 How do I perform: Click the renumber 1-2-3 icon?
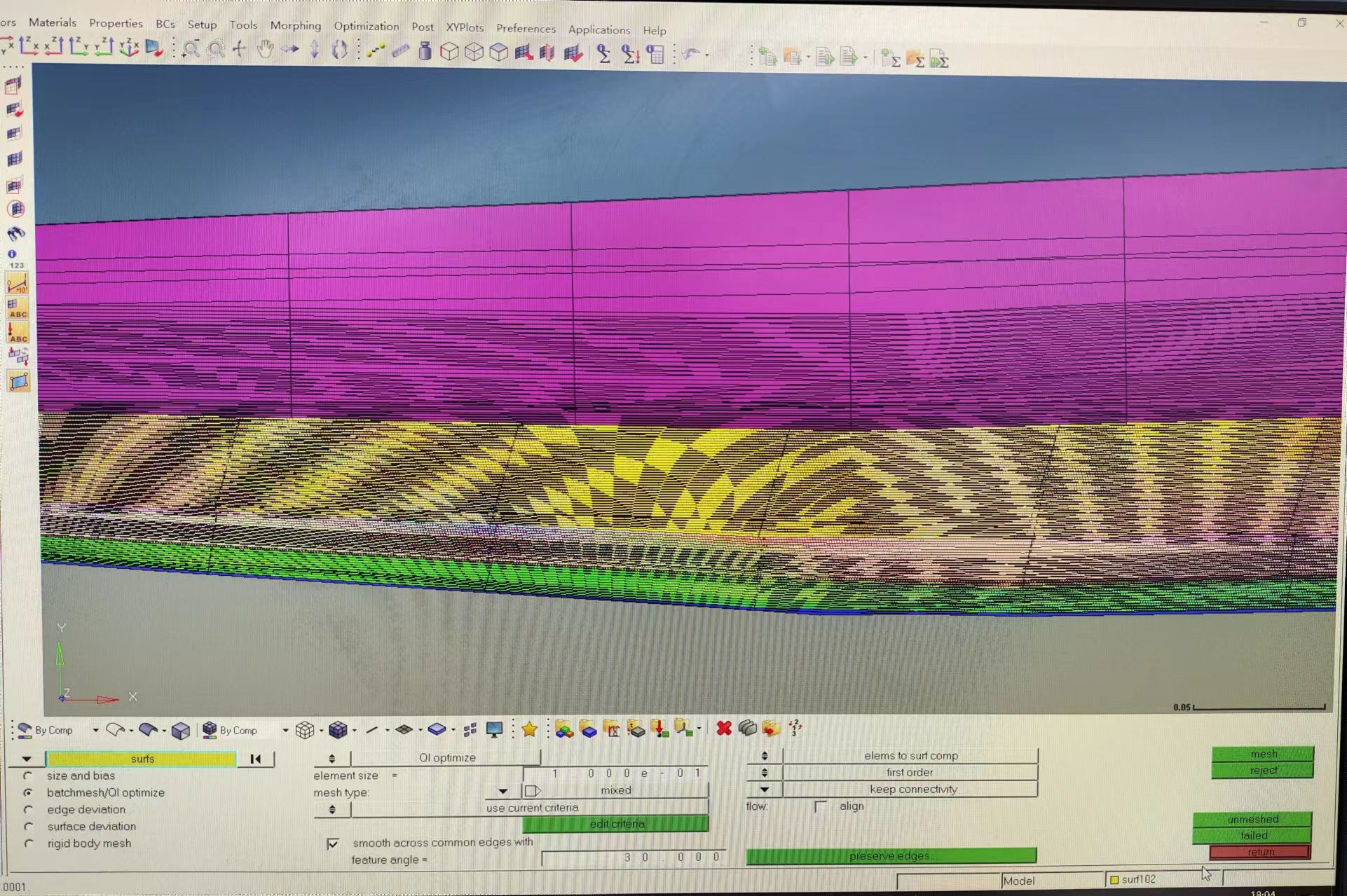(x=795, y=728)
